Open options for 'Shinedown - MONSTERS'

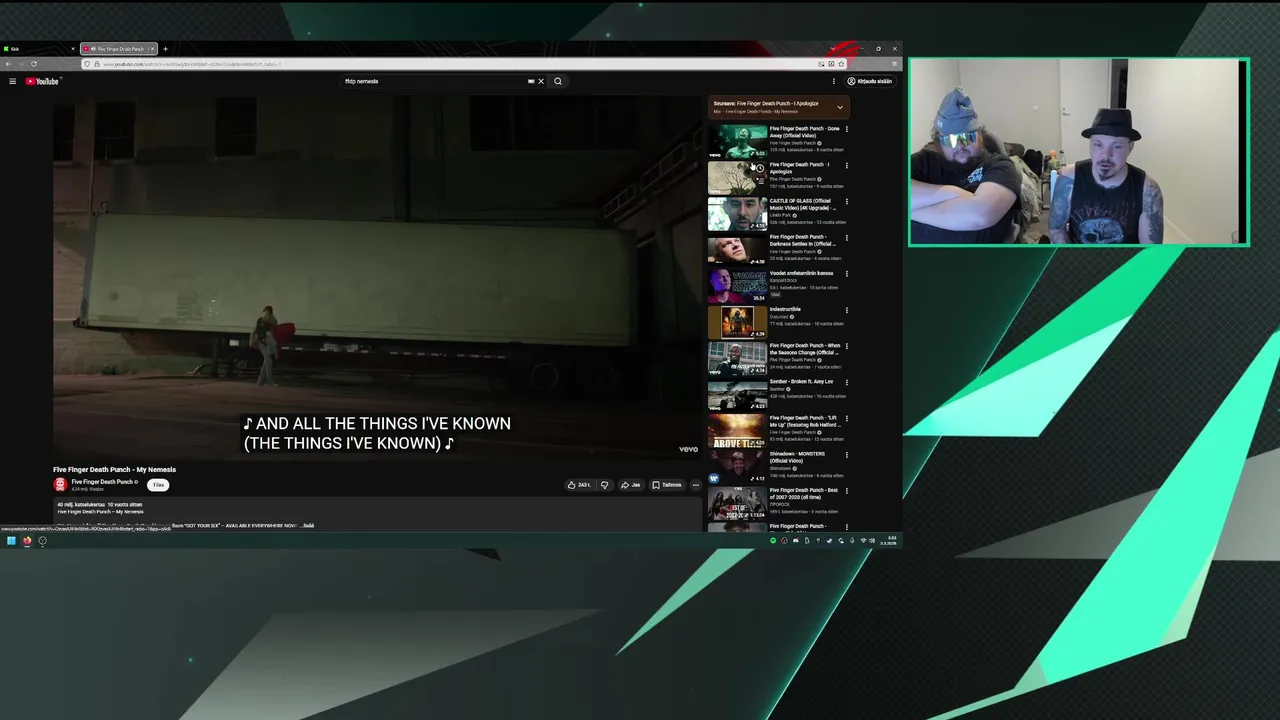click(x=846, y=454)
